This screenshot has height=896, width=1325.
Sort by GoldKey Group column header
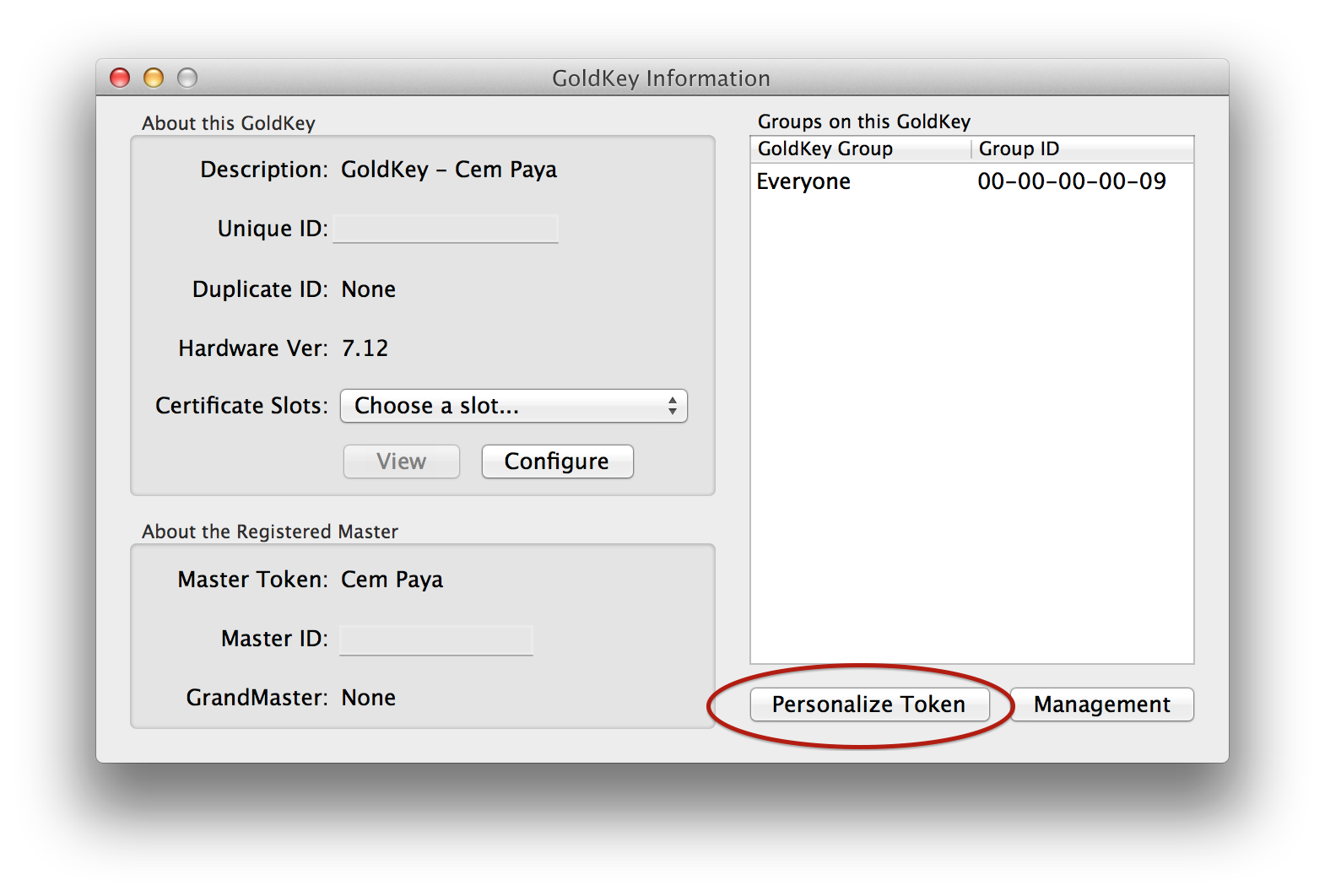[x=859, y=149]
